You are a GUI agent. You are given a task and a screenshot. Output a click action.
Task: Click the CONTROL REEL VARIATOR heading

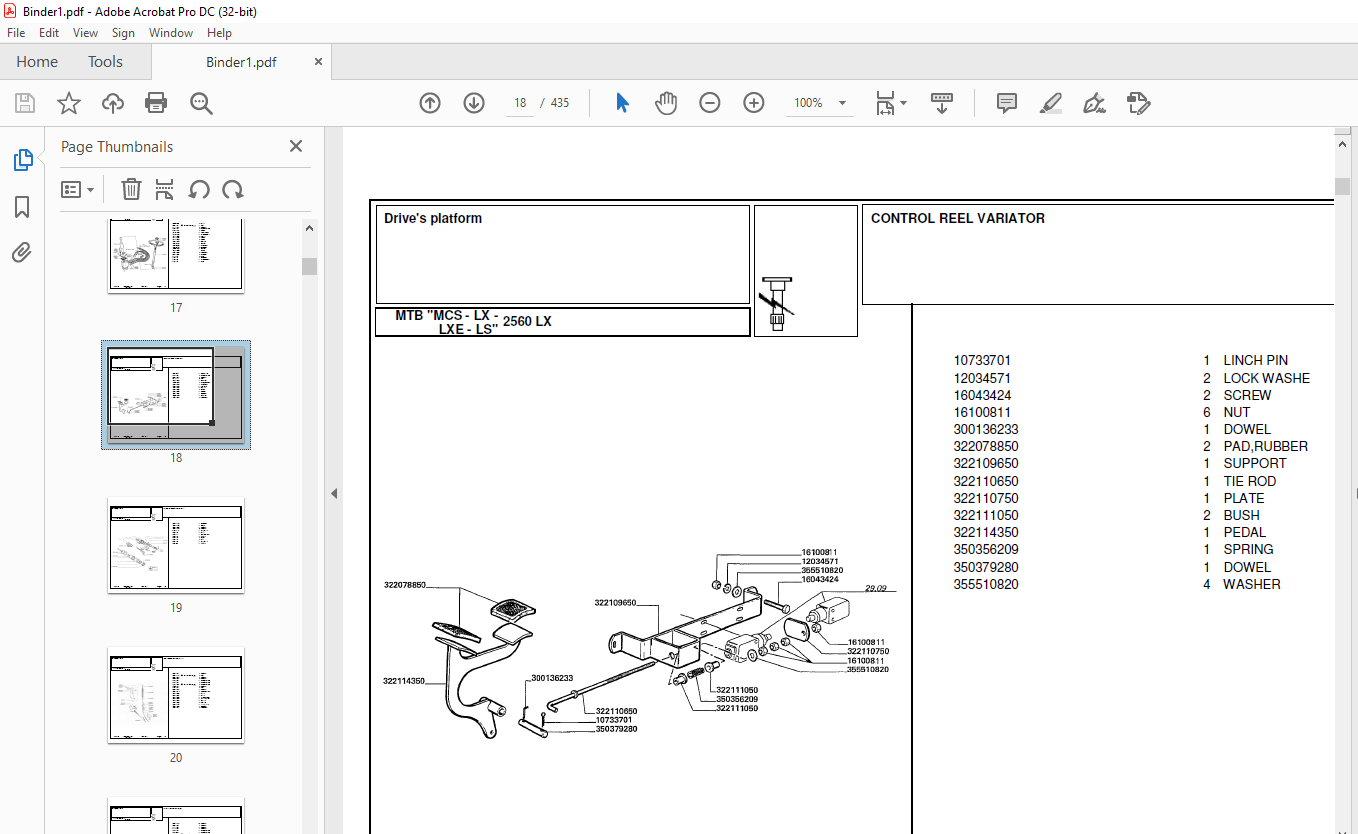[958, 218]
